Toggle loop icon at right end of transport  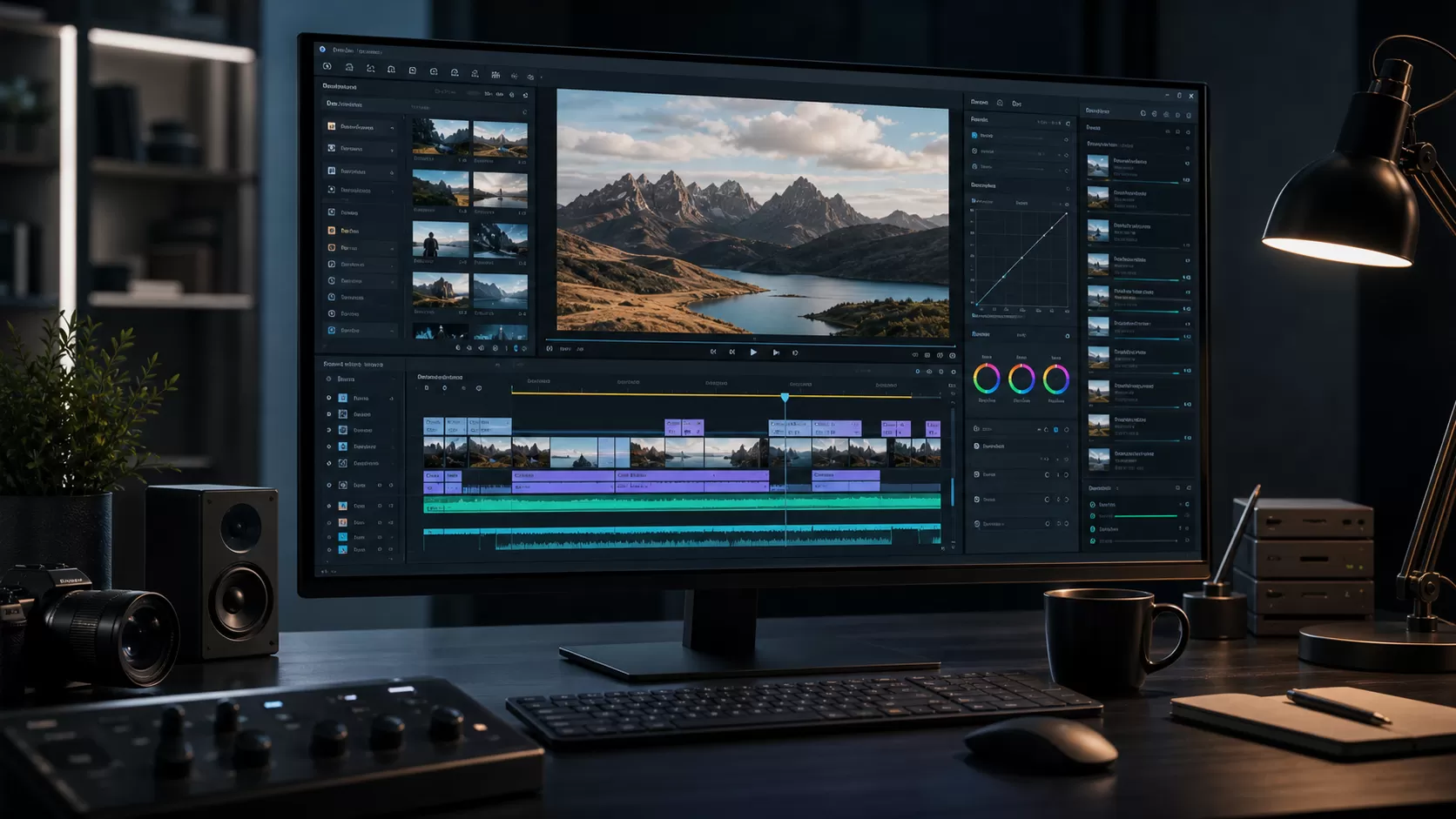click(x=795, y=352)
